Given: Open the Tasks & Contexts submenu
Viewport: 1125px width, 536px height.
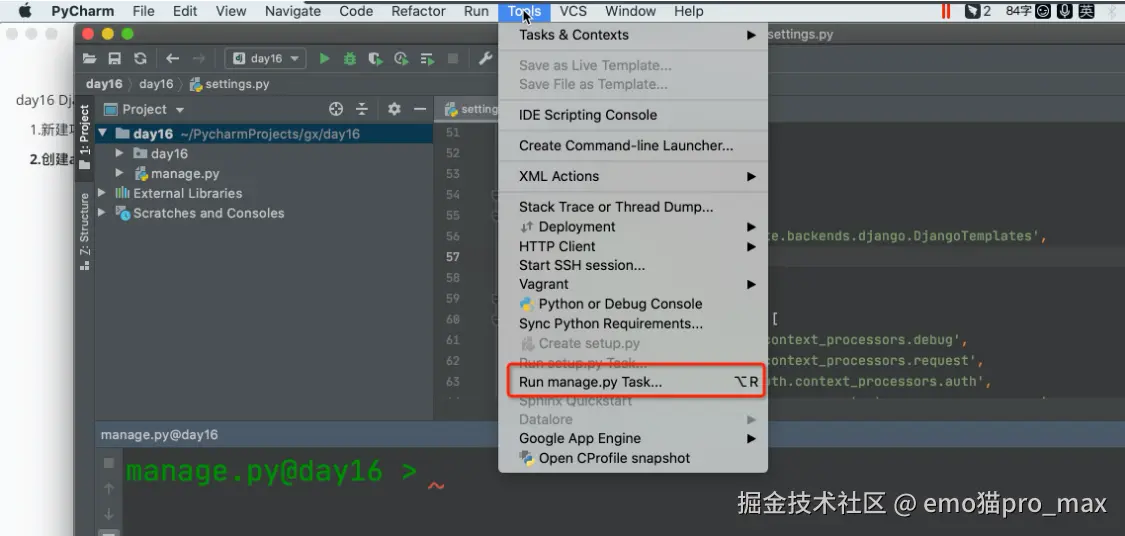Looking at the screenshot, I should coord(633,35).
